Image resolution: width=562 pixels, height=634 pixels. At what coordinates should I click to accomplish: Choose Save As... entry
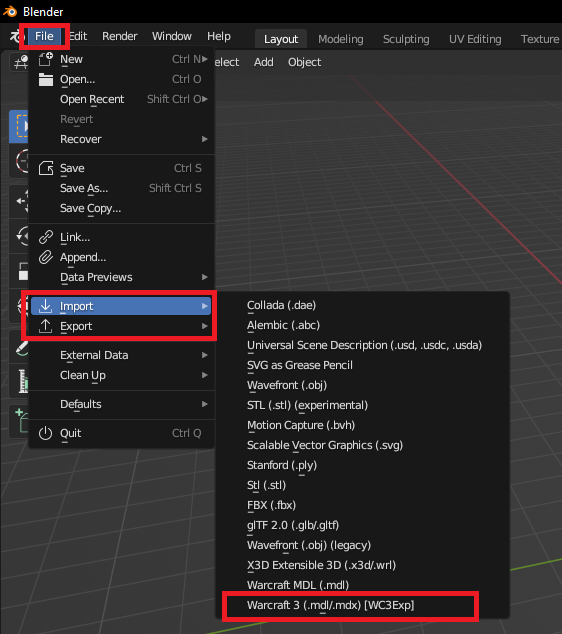click(121, 188)
